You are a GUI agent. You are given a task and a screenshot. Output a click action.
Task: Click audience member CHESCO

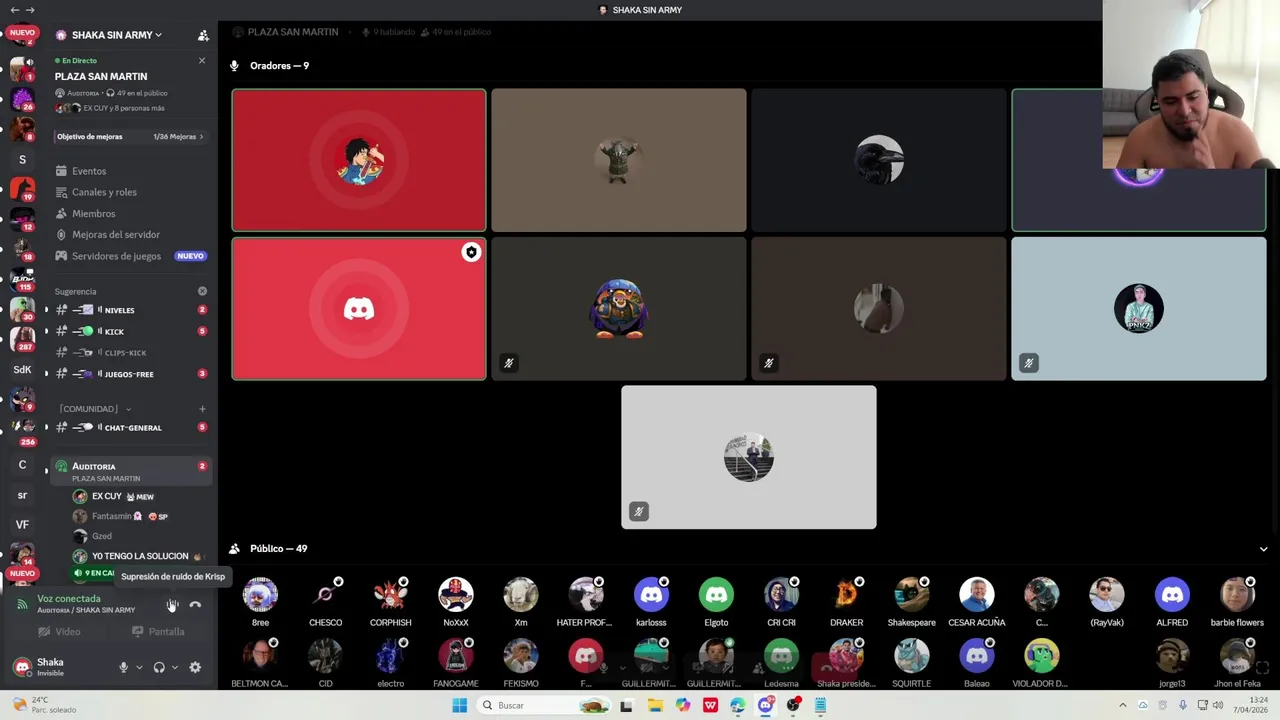tap(325, 602)
